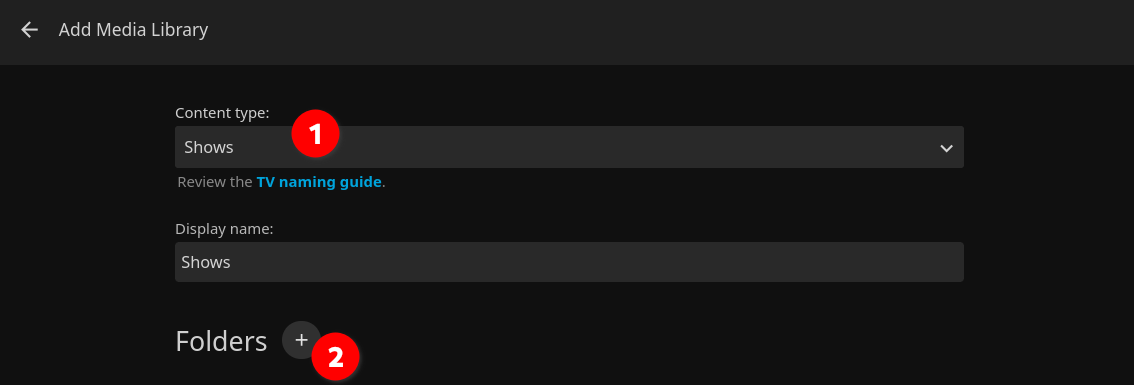Click an empty area of the top header bar
This screenshot has width=1134, height=385.
click(x=651, y=32)
